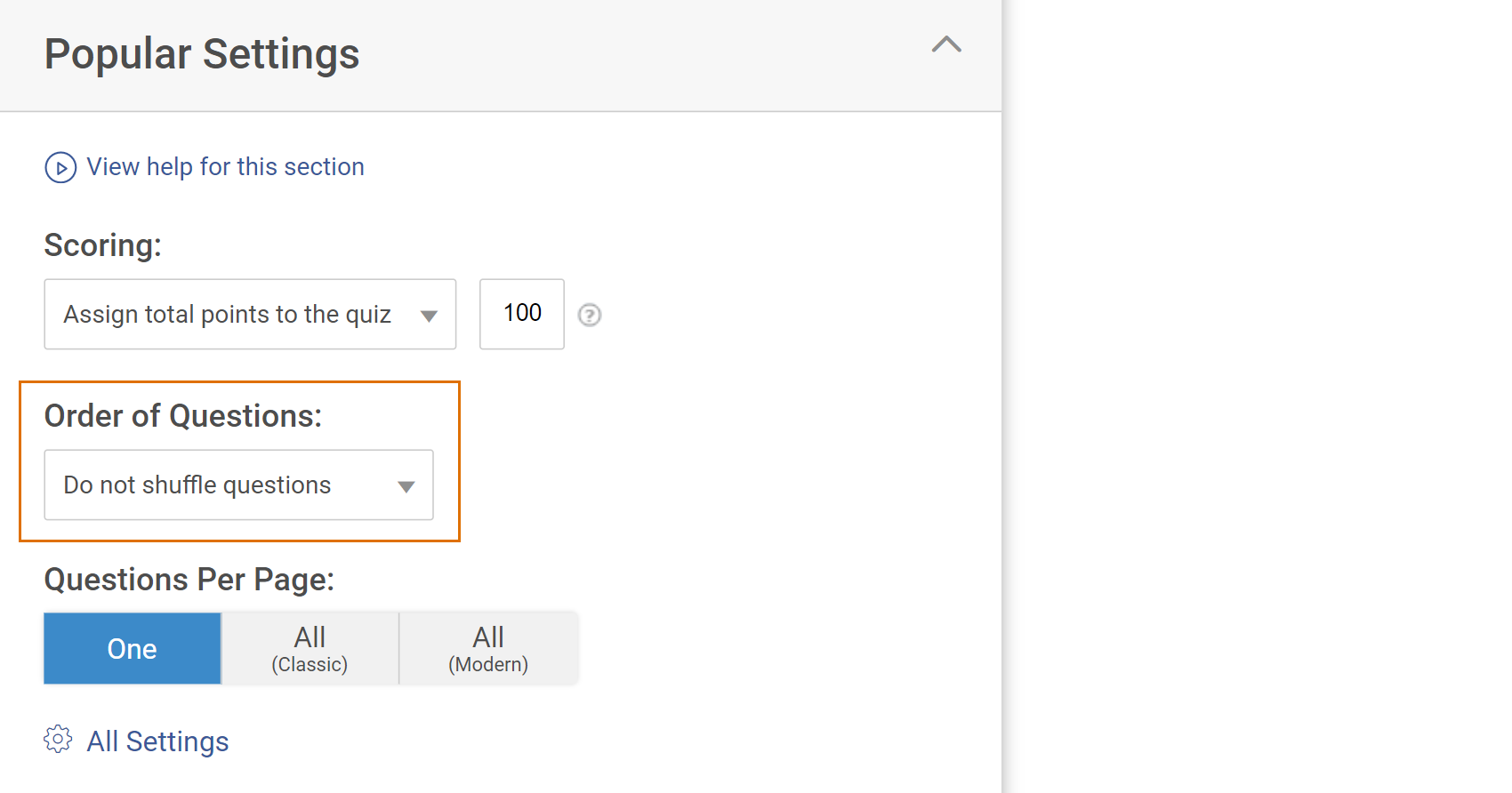Enable All (Modern) questions per page

(x=488, y=648)
